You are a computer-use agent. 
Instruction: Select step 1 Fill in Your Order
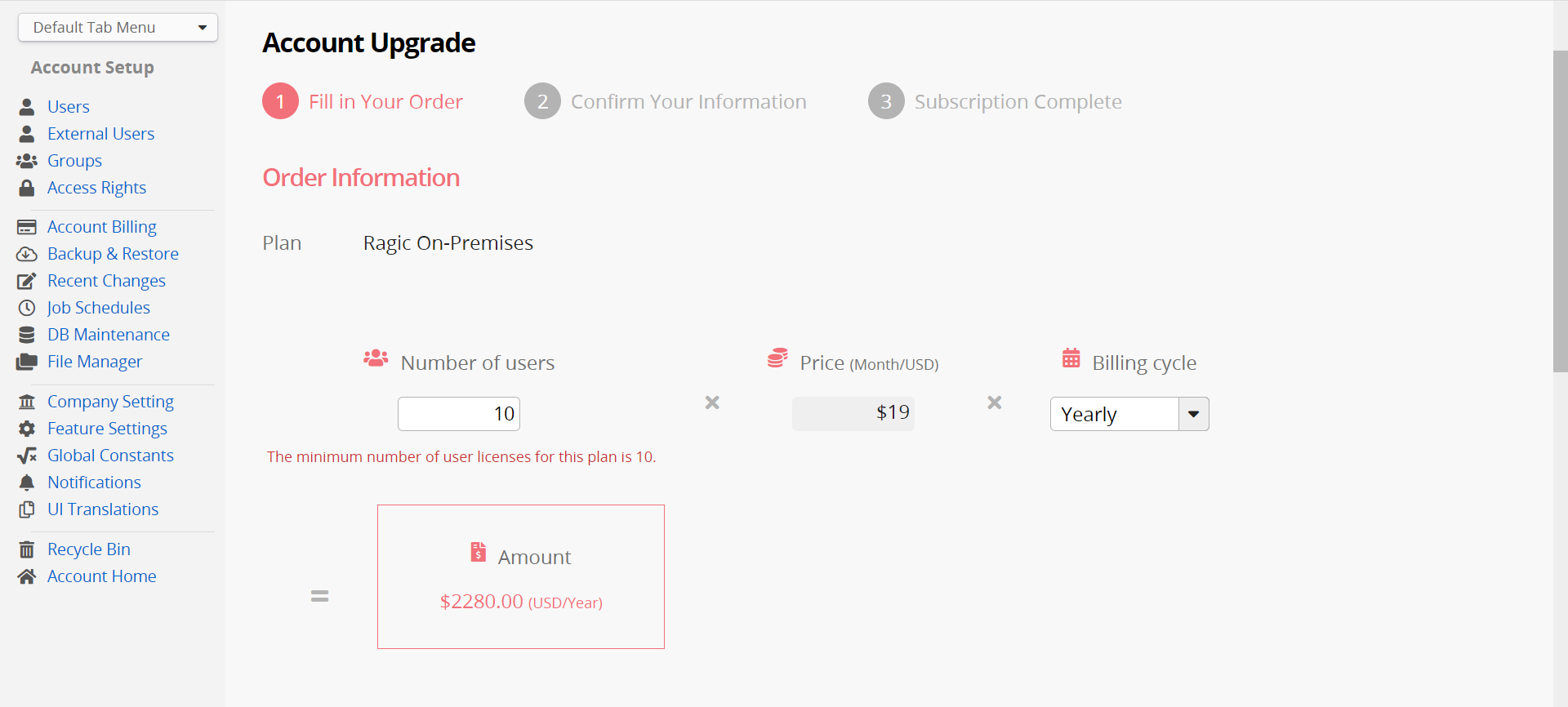click(x=363, y=101)
